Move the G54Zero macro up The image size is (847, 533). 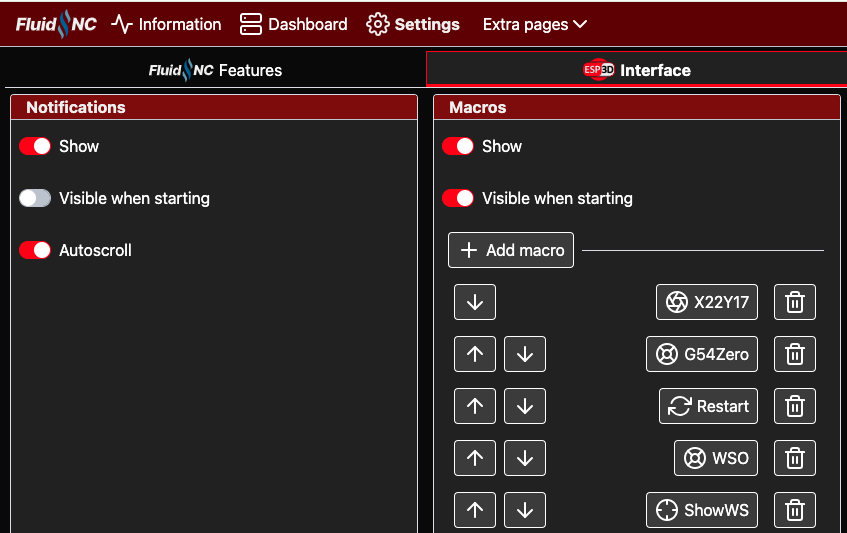pos(475,354)
